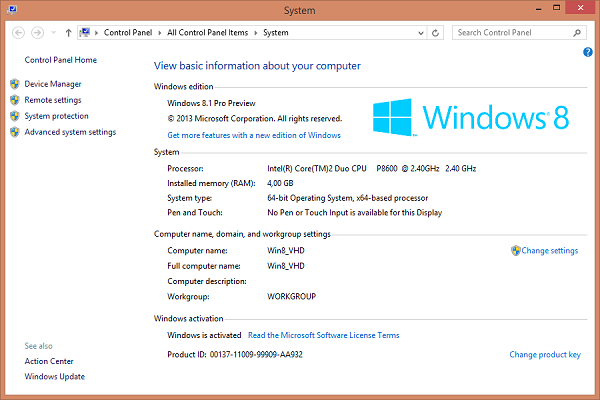Click the Forward navigation arrow
This screenshot has height=400, width=600.
[x=37, y=33]
